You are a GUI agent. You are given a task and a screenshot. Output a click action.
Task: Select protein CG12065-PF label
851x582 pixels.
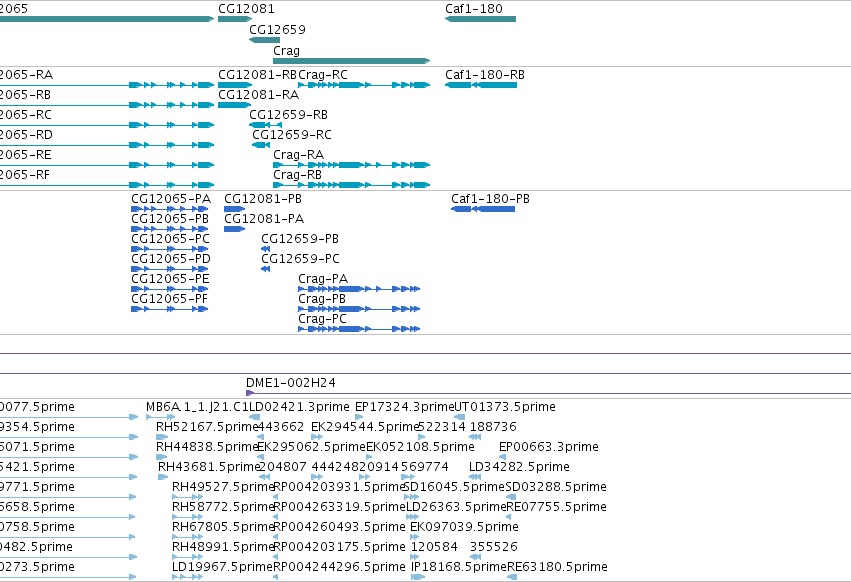(169, 299)
